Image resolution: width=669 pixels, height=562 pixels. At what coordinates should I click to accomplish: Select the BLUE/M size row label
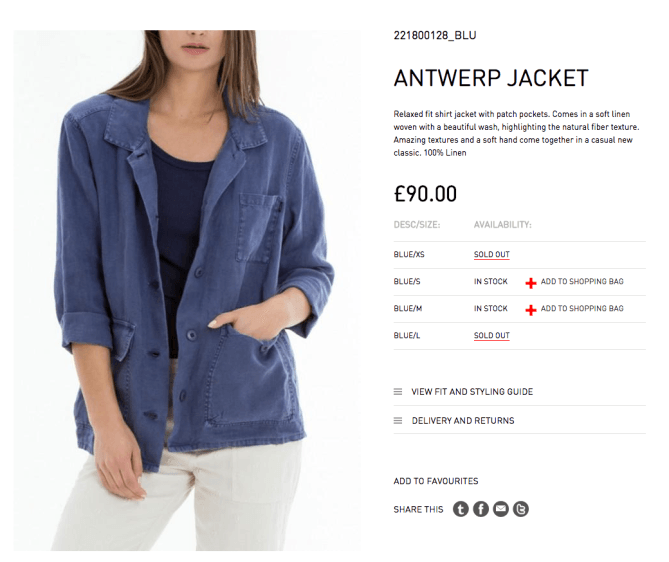pos(407,308)
